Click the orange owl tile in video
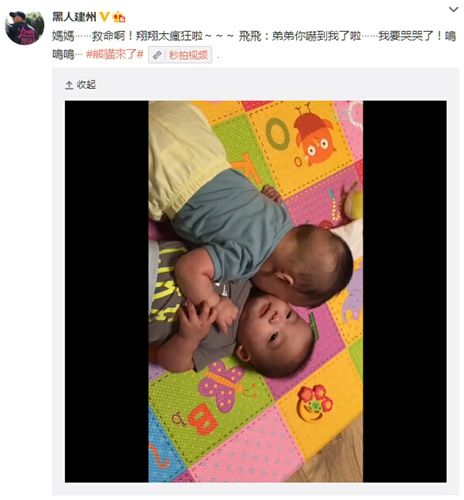464x500 pixels. click(314, 137)
